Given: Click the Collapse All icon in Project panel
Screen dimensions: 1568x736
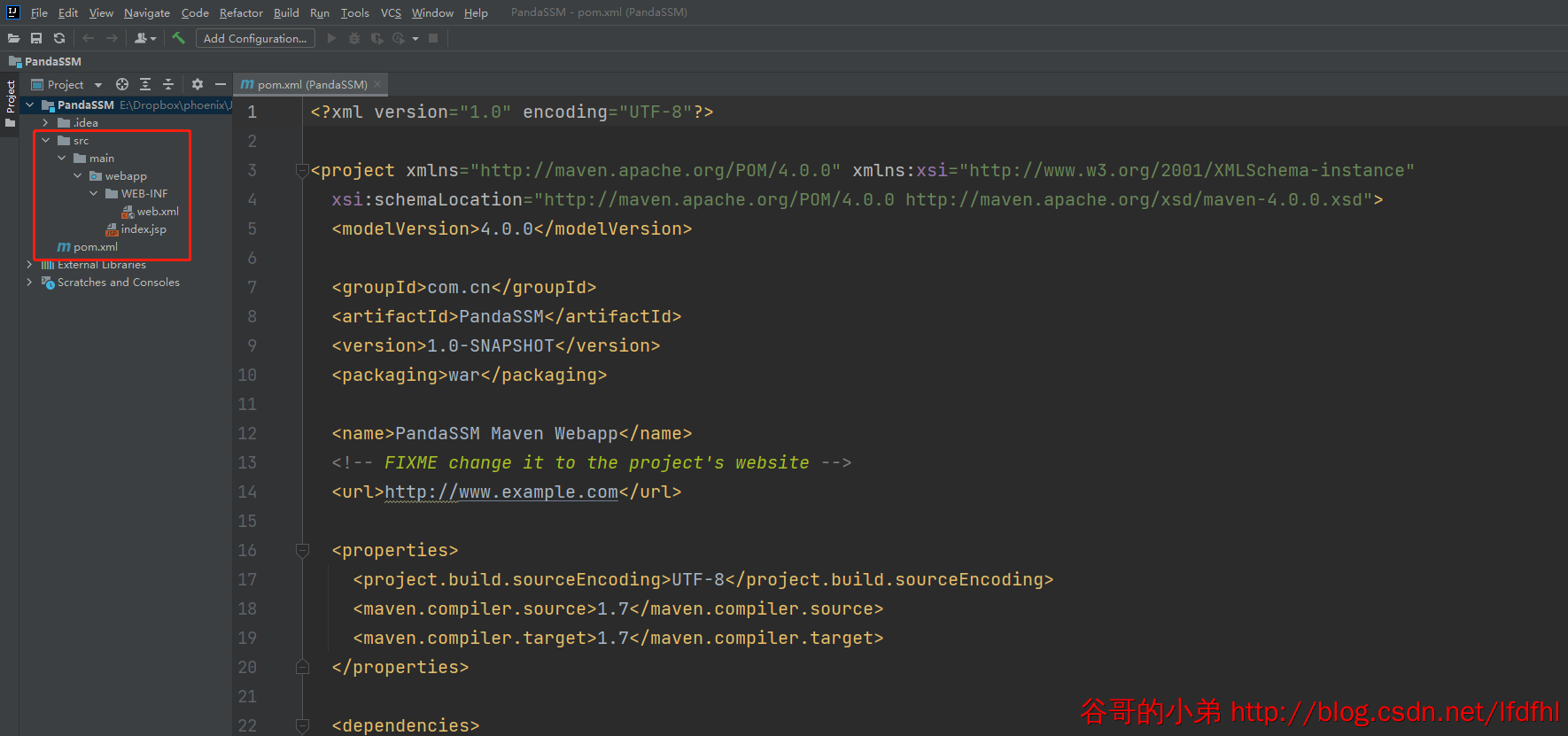Looking at the screenshot, I should click(168, 84).
